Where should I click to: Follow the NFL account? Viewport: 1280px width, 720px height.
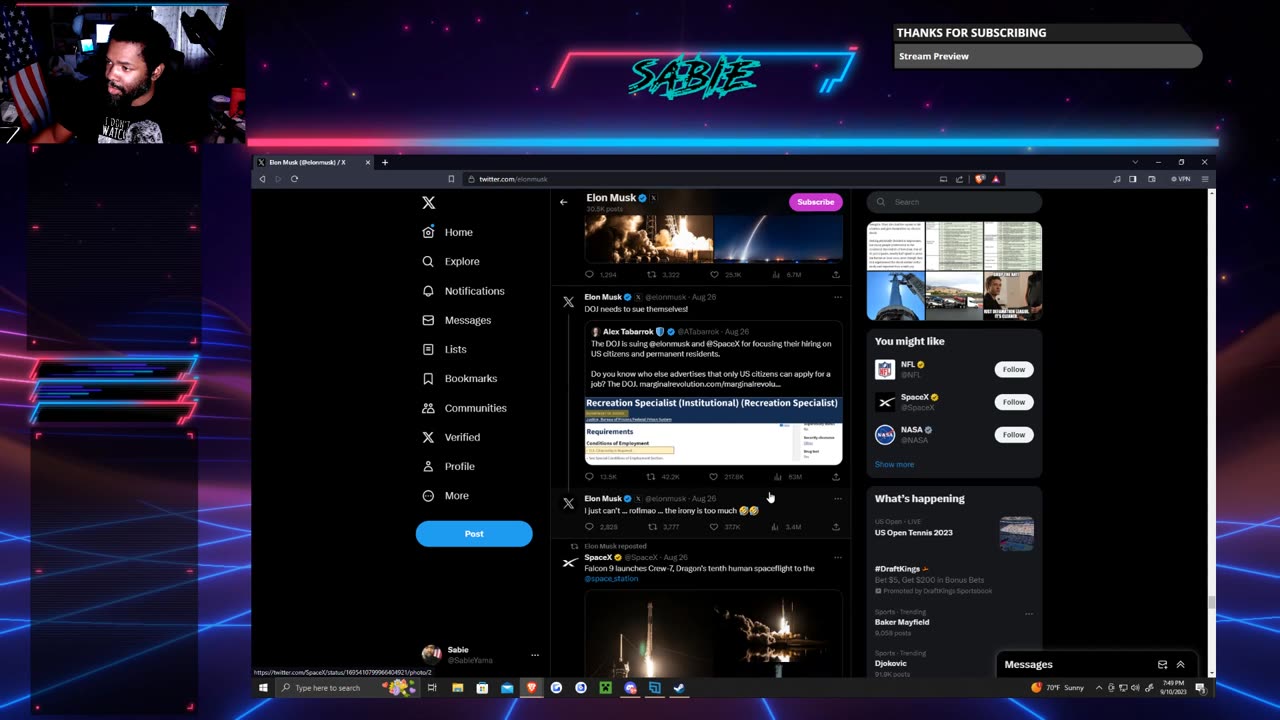[x=1013, y=369]
